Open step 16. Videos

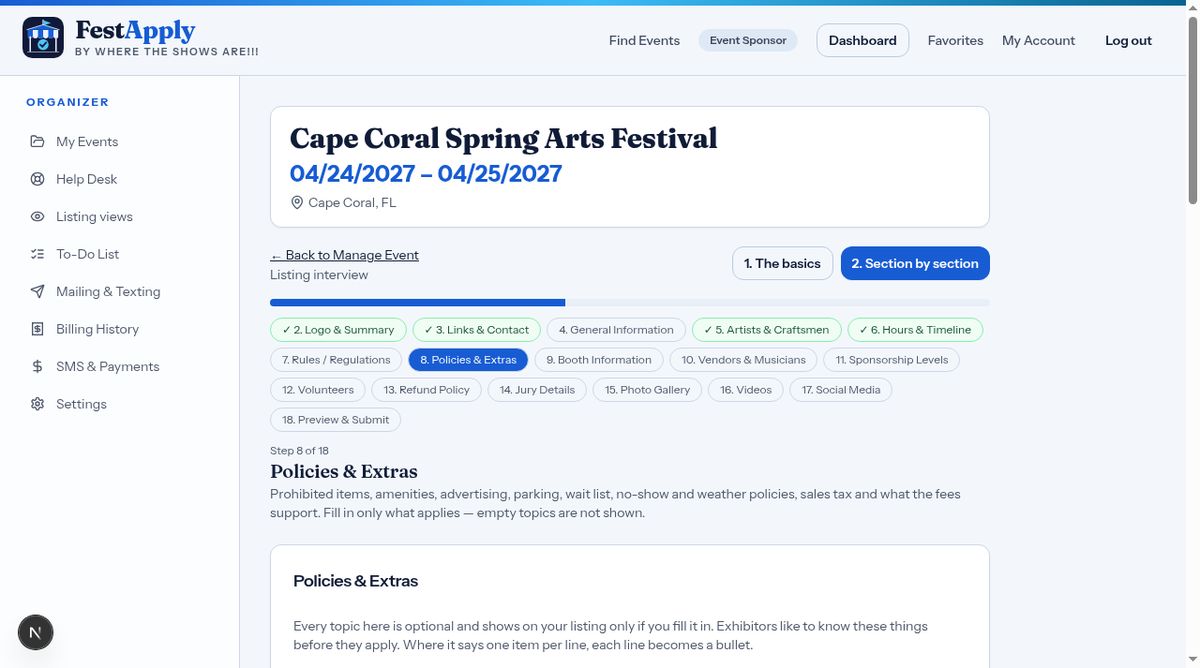pos(746,390)
